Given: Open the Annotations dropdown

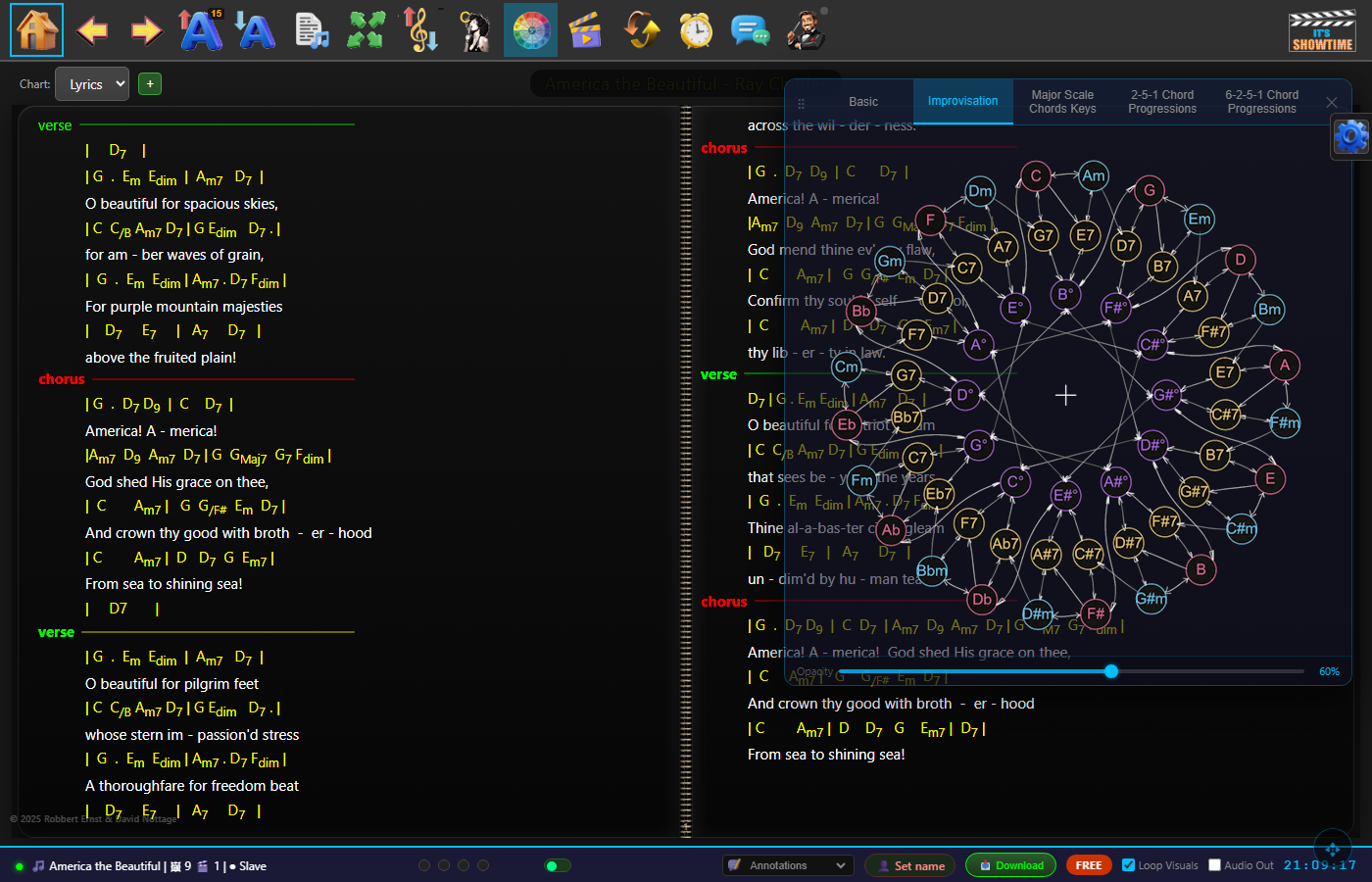Looking at the screenshot, I should click(788, 865).
